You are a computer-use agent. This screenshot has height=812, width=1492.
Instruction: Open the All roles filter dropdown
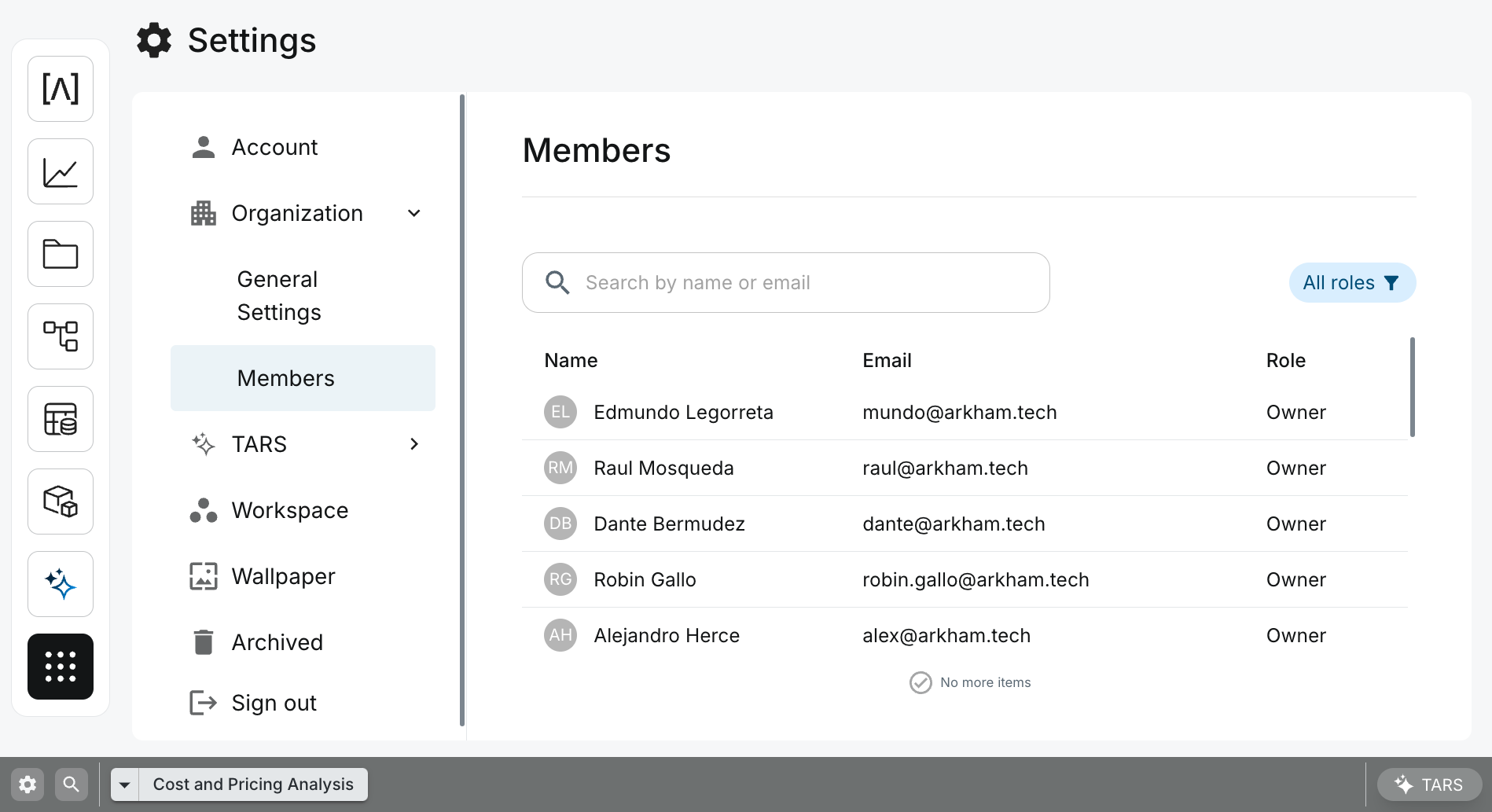click(1352, 282)
